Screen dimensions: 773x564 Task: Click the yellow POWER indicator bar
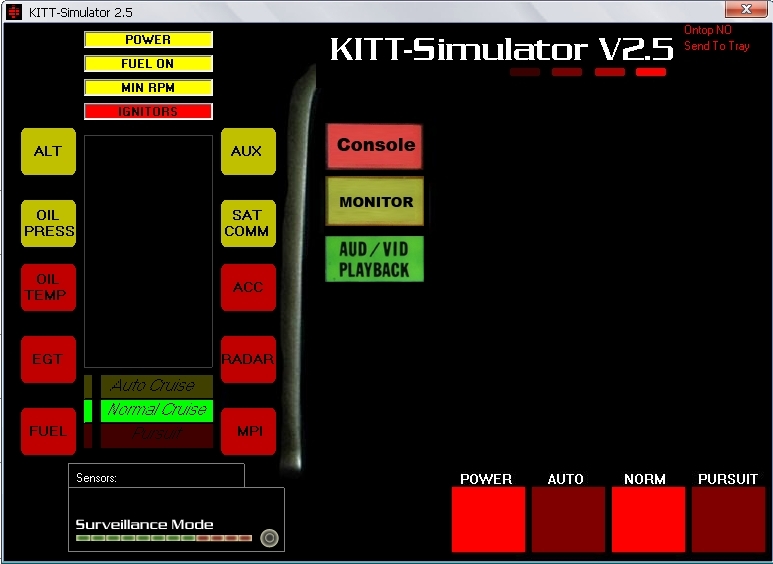click(x=148, y=39)
